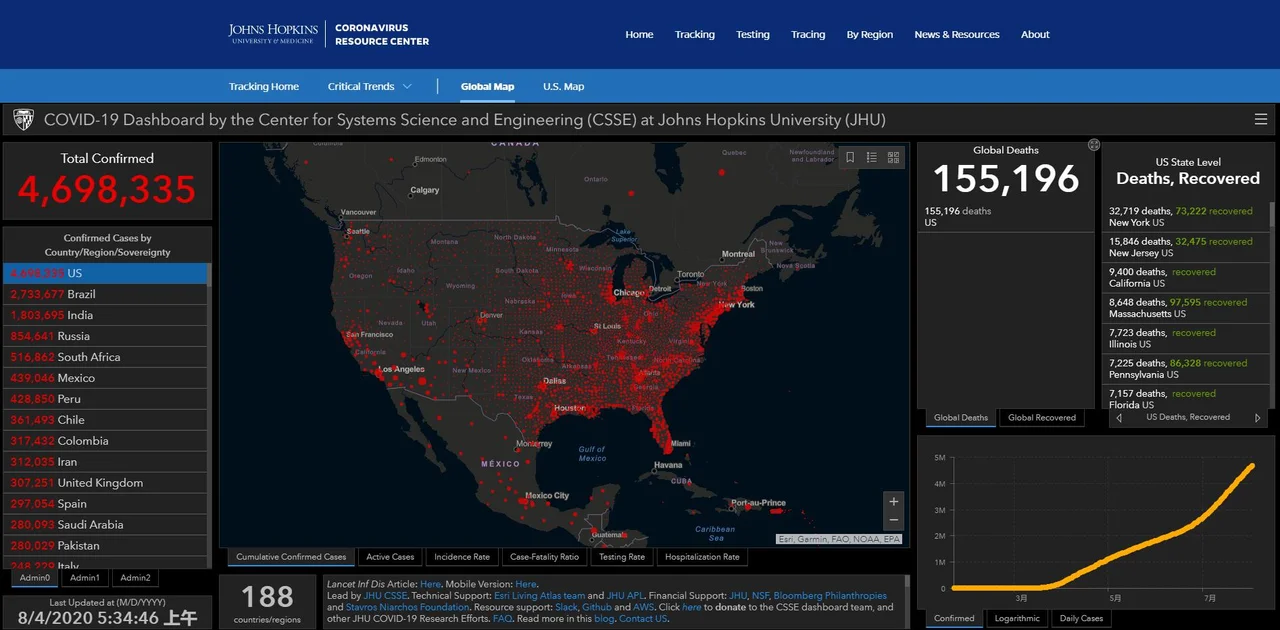Click the Illinois US deaths row
Screen dimensions: 1280x630
[1186, 338]
